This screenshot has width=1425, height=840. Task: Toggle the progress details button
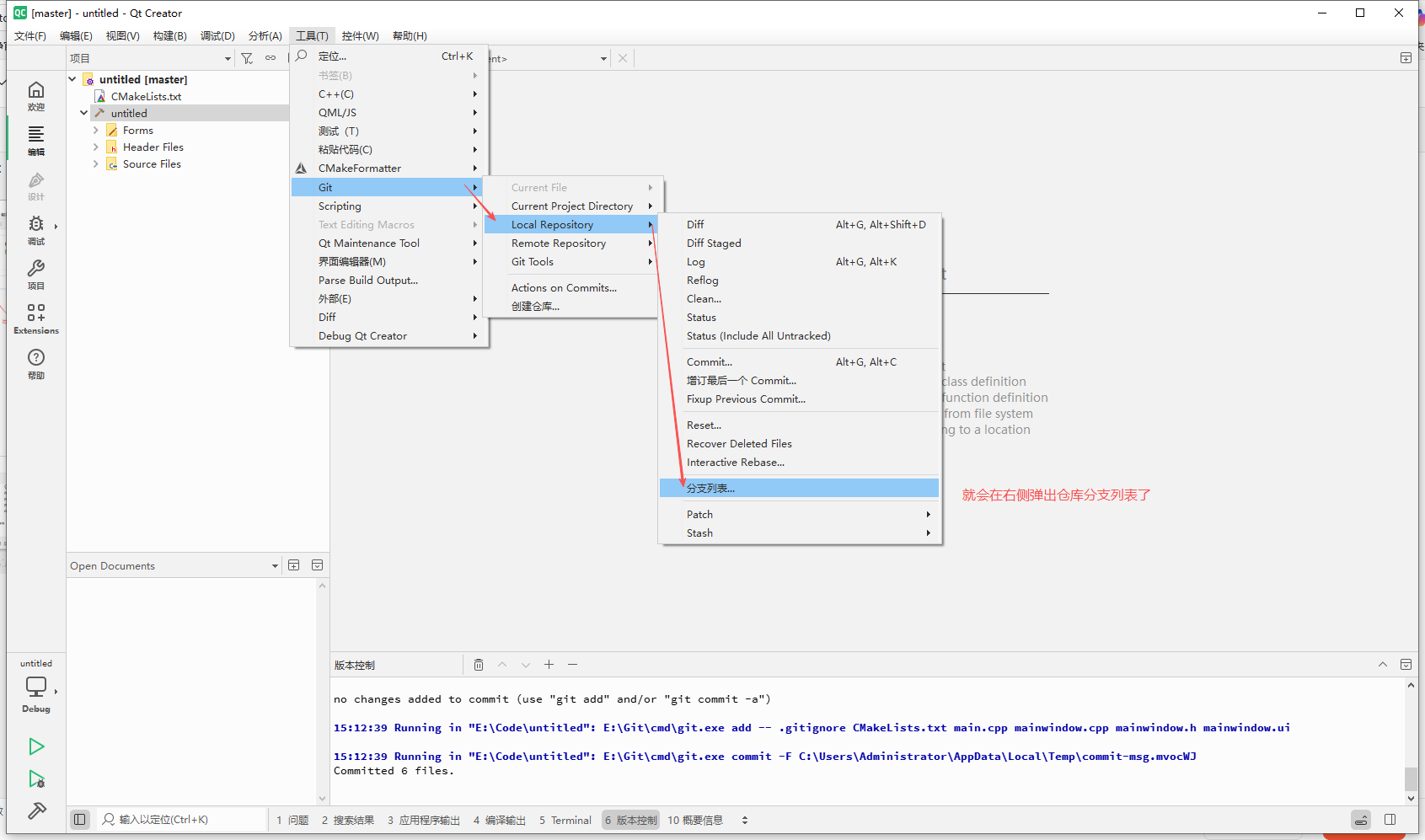tap(1361, 819)
